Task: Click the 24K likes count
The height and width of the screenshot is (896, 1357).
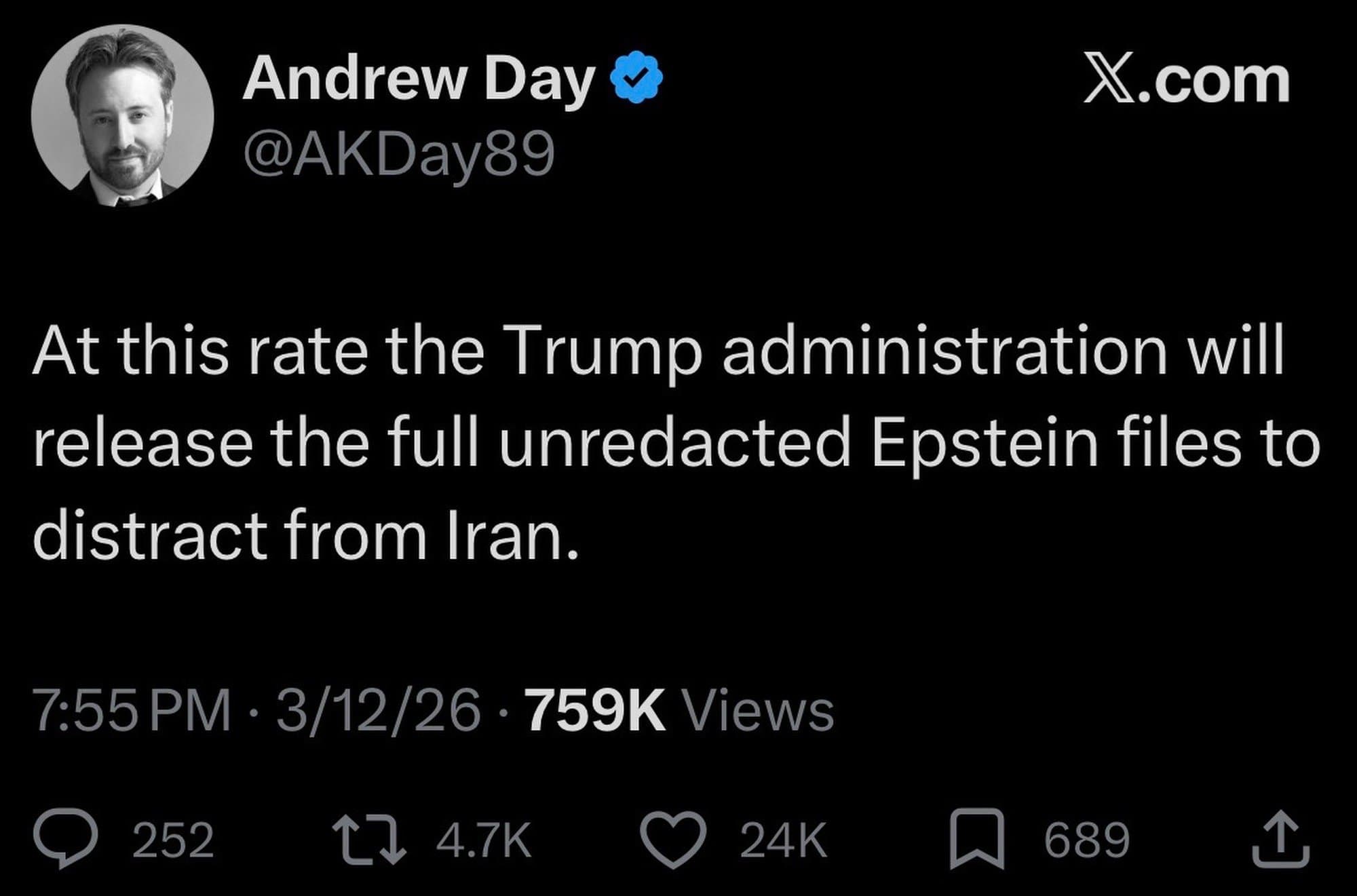Action: point(783,840)
